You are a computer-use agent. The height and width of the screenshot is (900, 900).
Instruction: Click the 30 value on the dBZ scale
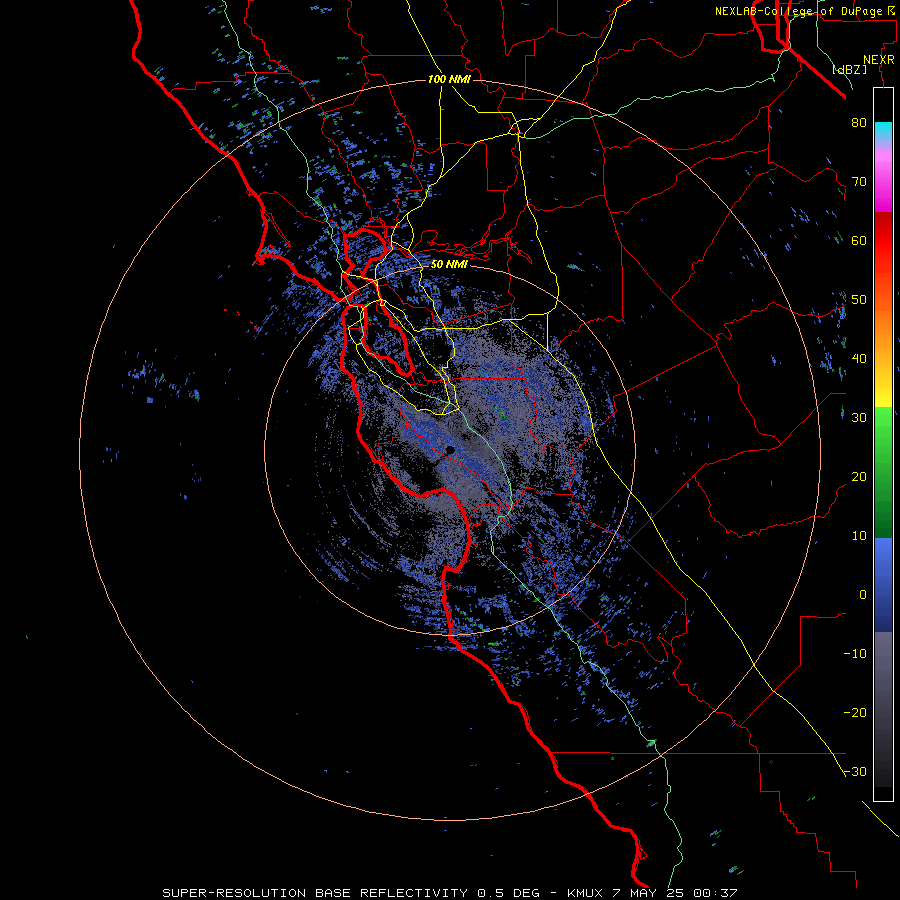click(859, 417)
